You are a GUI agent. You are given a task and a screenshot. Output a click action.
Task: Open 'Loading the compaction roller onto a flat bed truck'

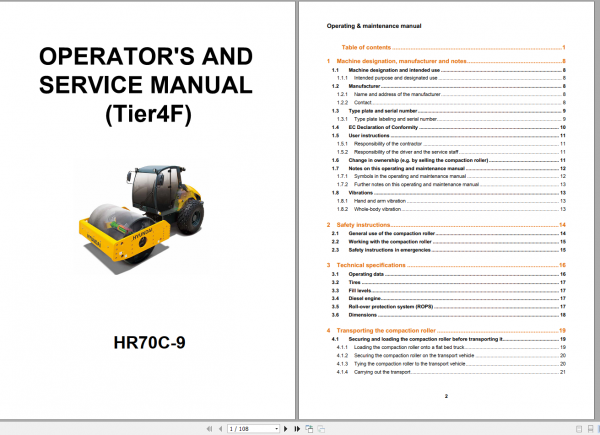tap(451, 347)
